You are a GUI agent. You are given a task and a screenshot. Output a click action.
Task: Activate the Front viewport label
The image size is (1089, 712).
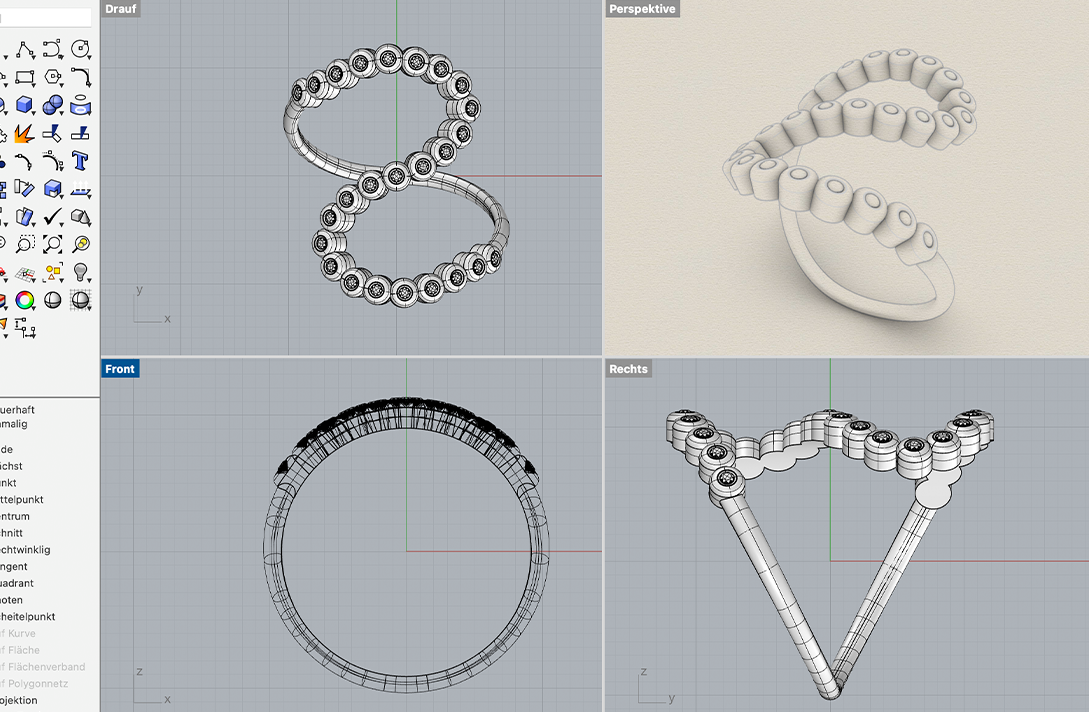[x=120, y=369]
